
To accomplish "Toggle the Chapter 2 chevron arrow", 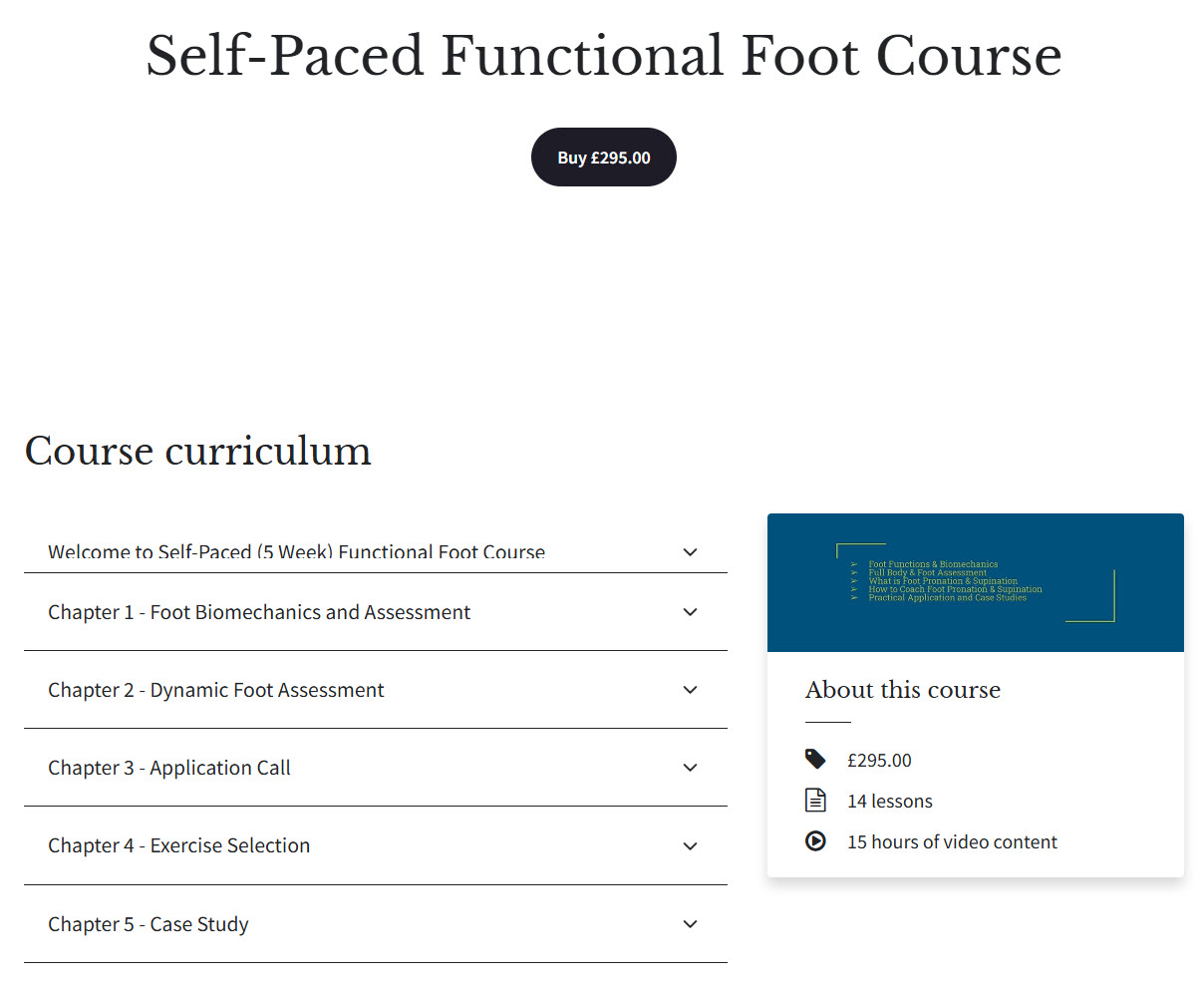I will [690, 690].
